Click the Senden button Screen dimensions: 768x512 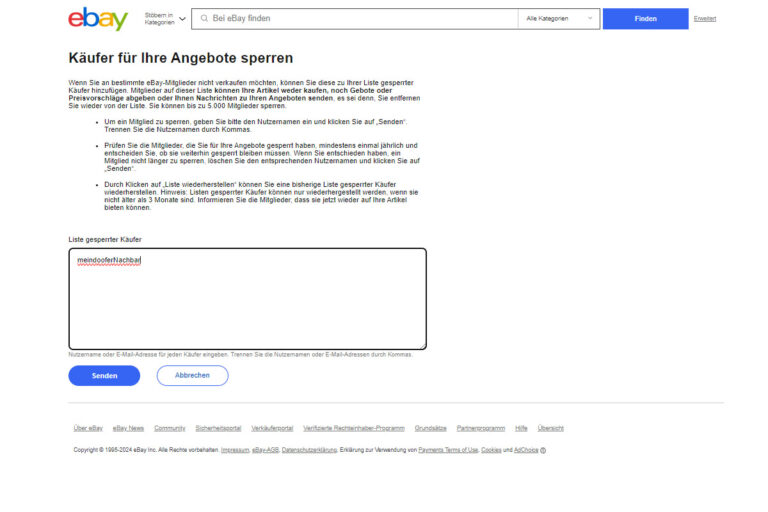(x=104, y=375)
